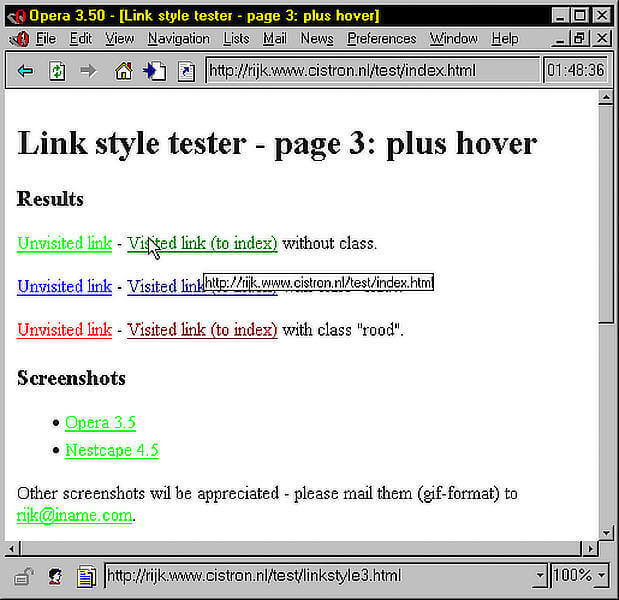Click the person face icon in status bar
This screenshot has height=600, width=619.
56,576
